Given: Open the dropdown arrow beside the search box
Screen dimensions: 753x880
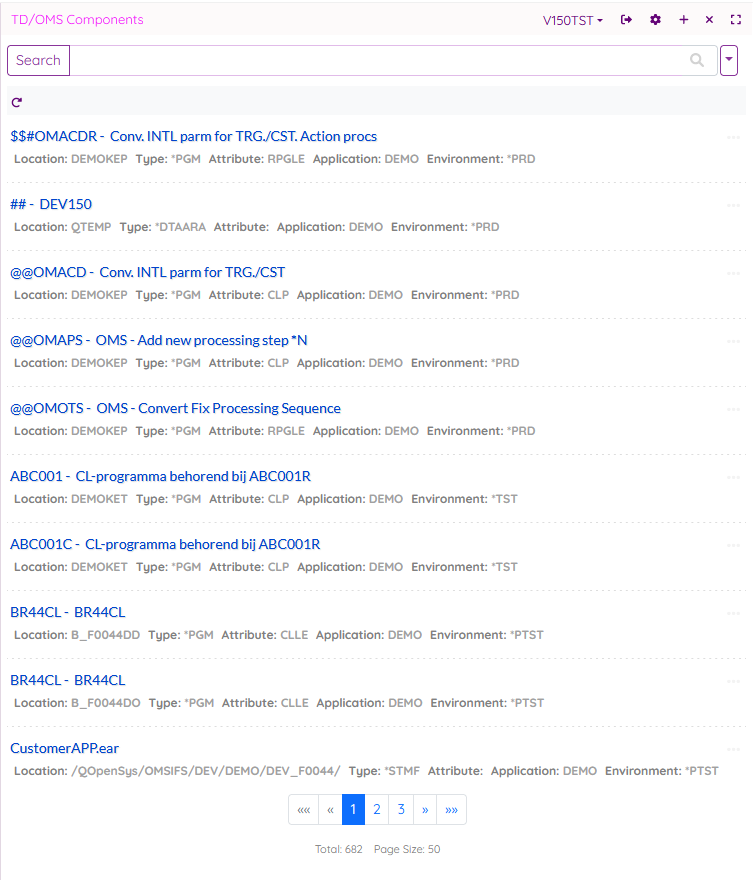Looking at the screenshot, I should click(x=729, y=60).
